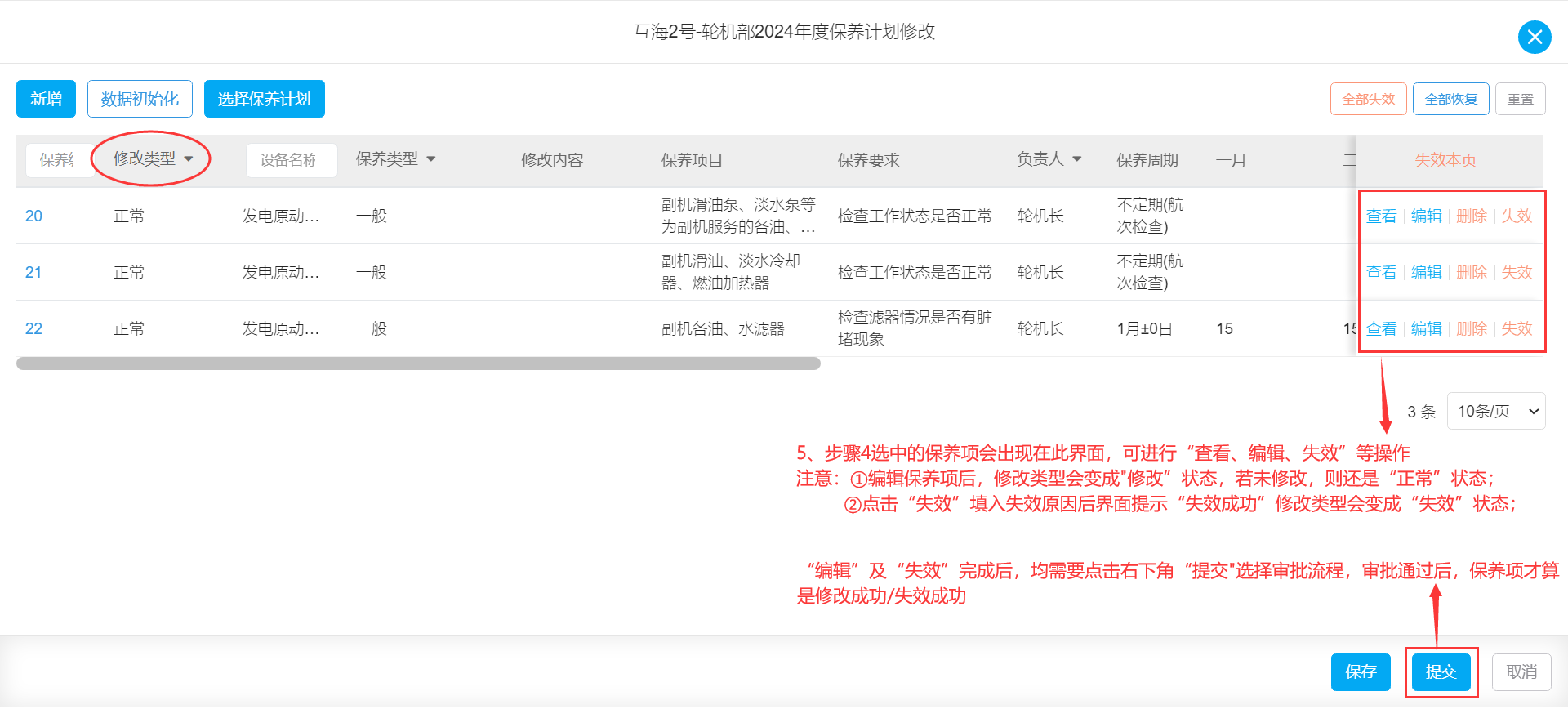Viewport: 1568px width, 709px height.
Task: Click the dialog title 互海2号-轮机部2024年度保养计划修改
Action: click(784, 32)
